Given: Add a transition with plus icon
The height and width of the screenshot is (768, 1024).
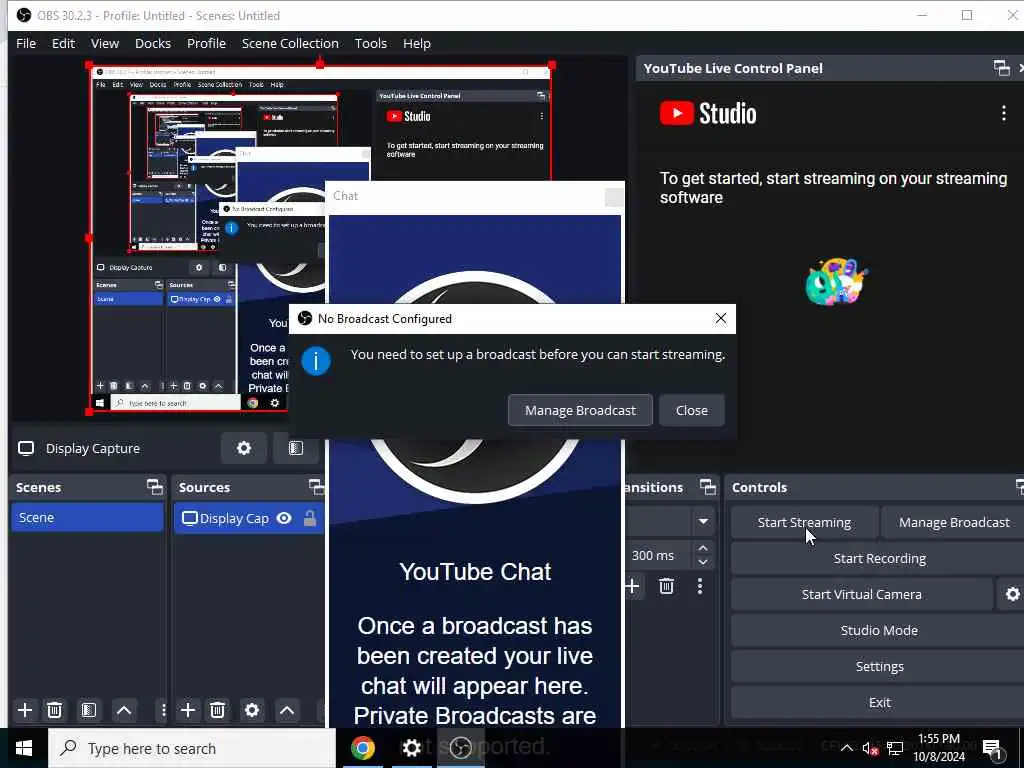Looking at the screenshot, I should pyautogui.click(x=632, y=586).
